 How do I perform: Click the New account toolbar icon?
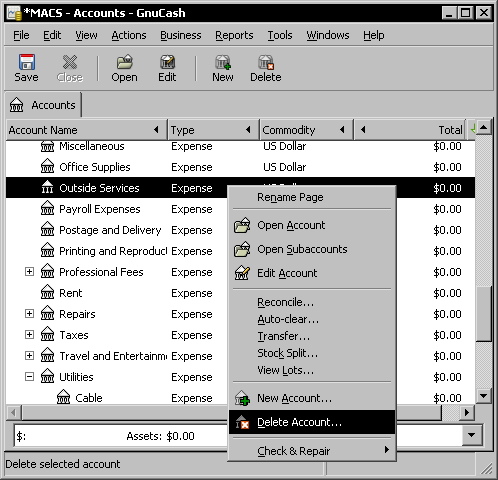(223, 62)
